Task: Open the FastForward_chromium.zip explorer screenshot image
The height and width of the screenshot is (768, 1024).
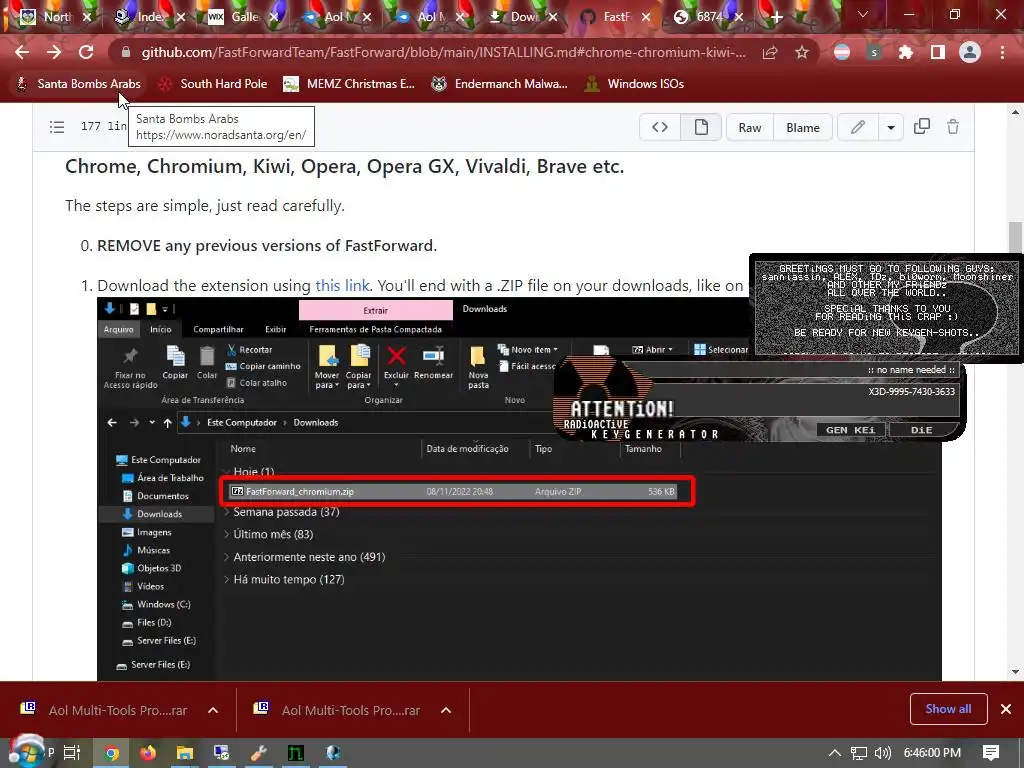Action: 519,488
